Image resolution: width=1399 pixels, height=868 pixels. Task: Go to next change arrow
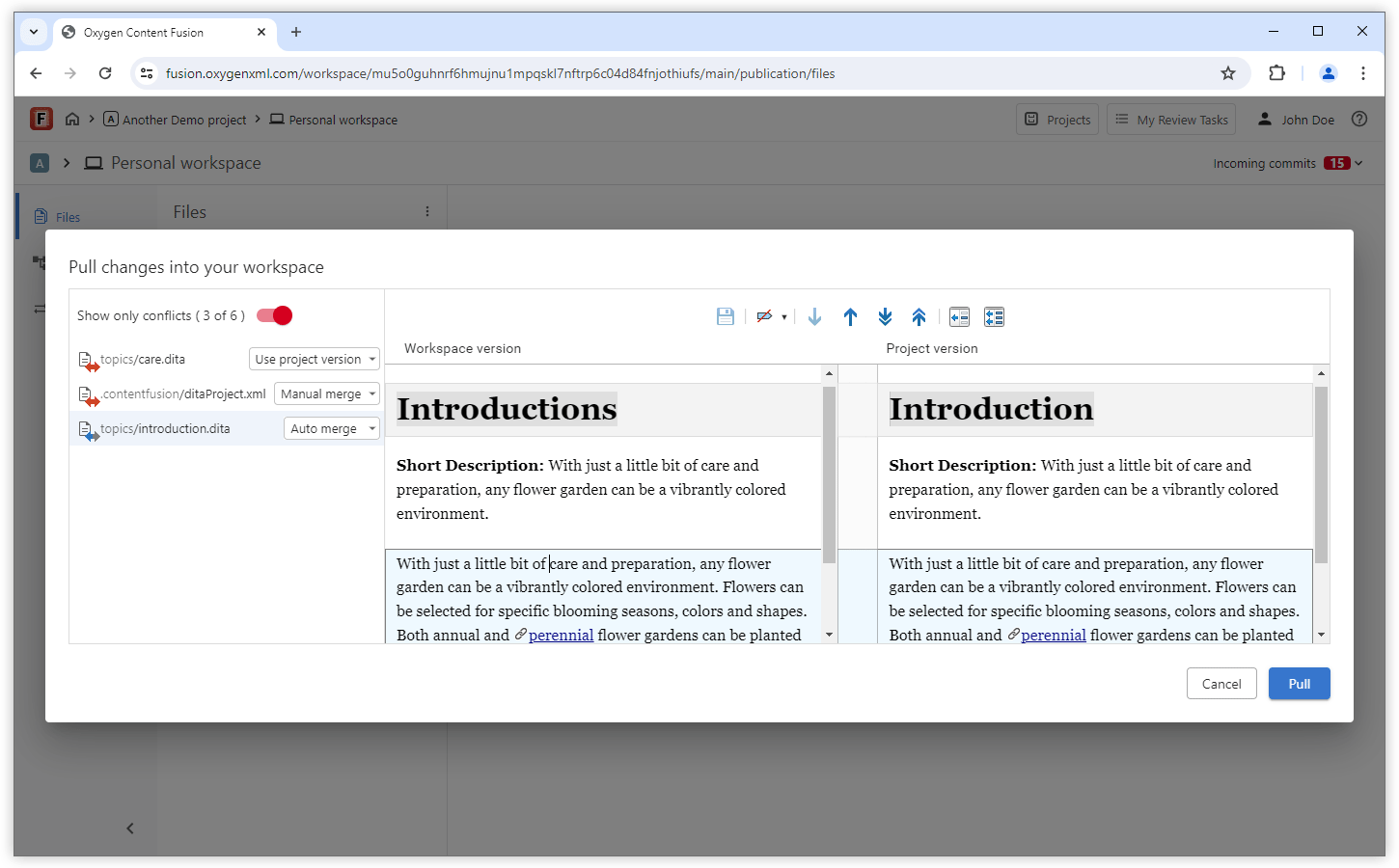pos(815,316)
